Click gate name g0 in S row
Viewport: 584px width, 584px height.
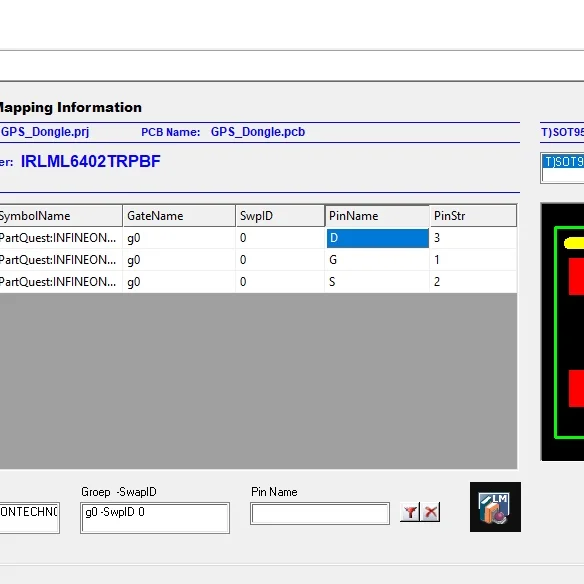pyautogui.click(x=179, y=282)
